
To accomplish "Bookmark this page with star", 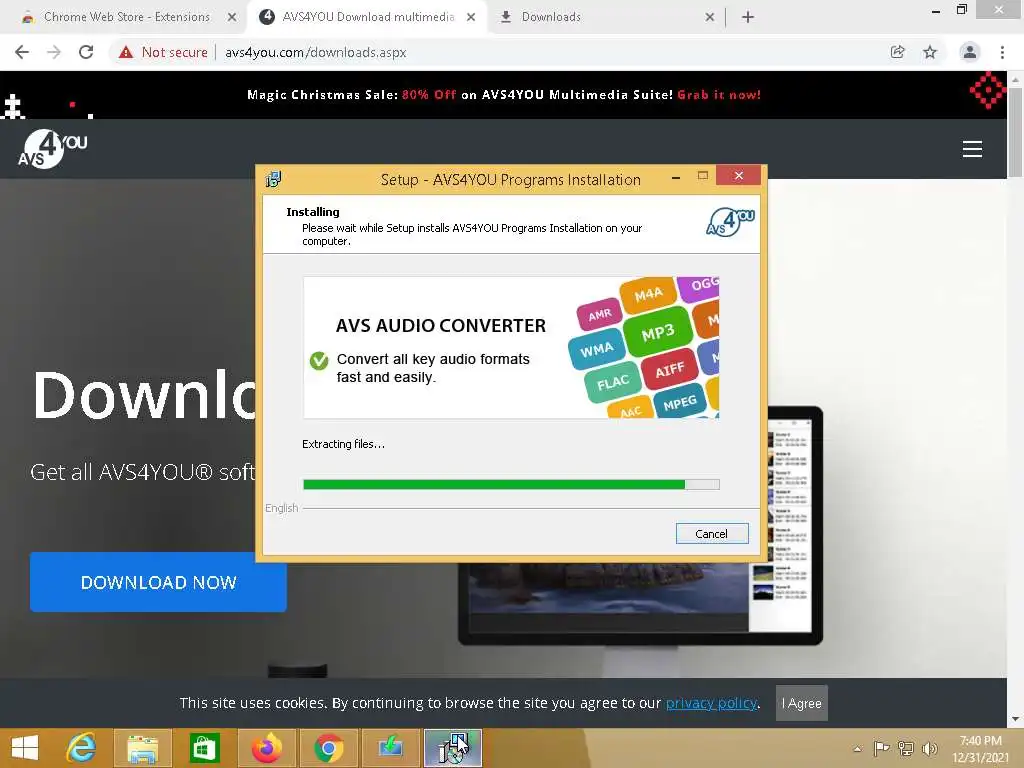I will click(930, 52).
